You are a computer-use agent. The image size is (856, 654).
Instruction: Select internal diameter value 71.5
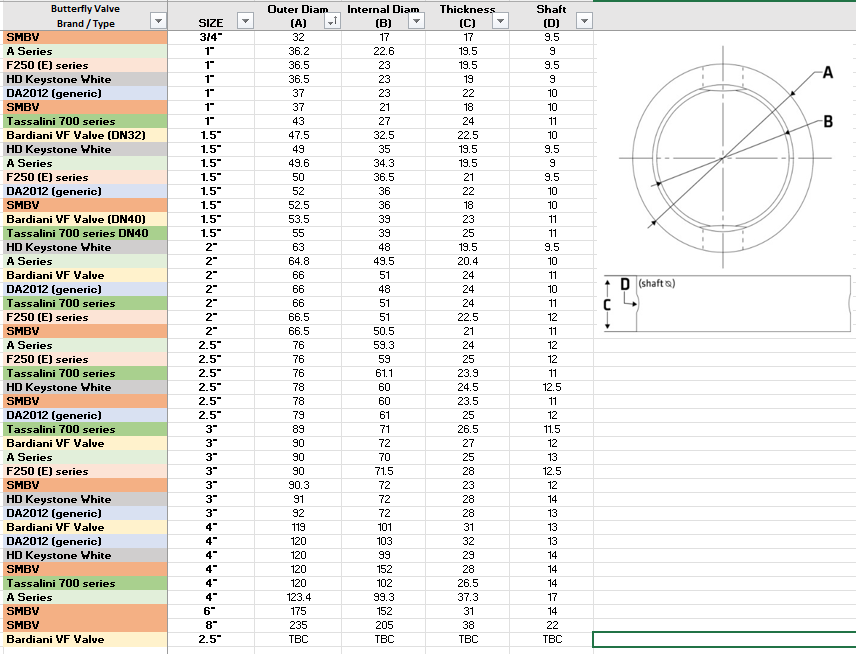[384, 472]
